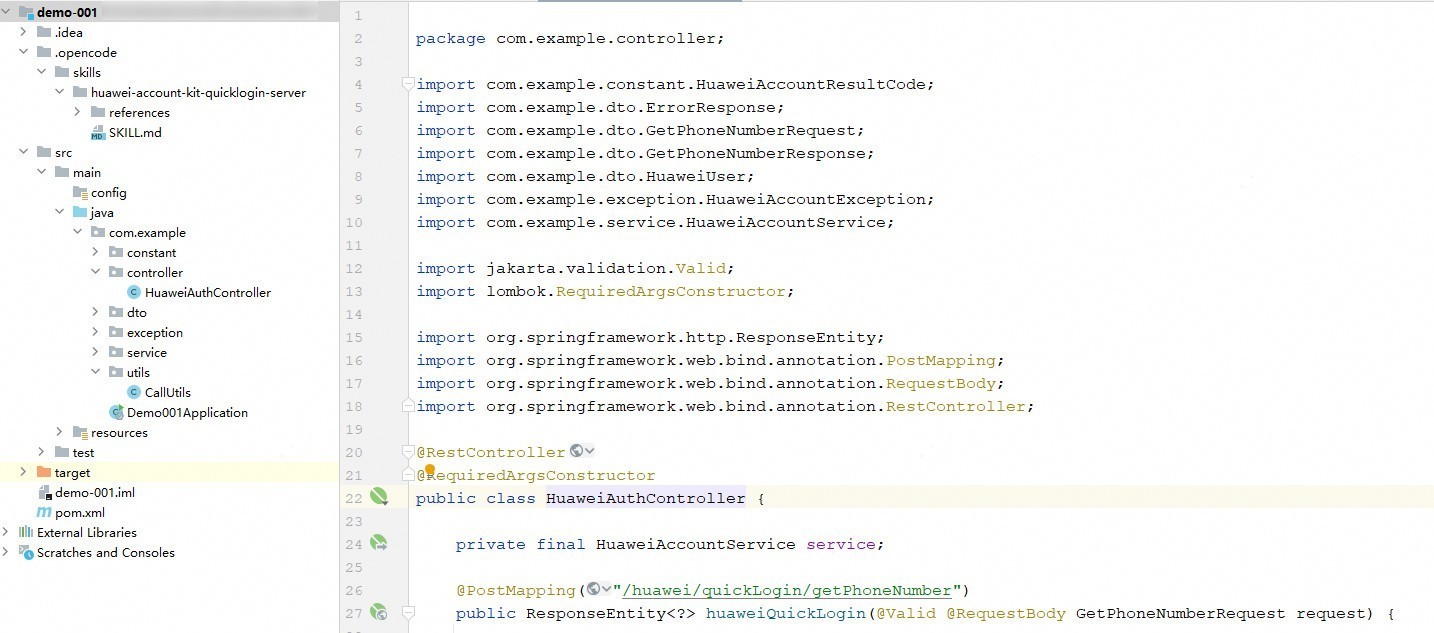Viewport: 1434px width, 633px height.
Task: Collapse the utils package arrow
Action: (x=96, y=372)
